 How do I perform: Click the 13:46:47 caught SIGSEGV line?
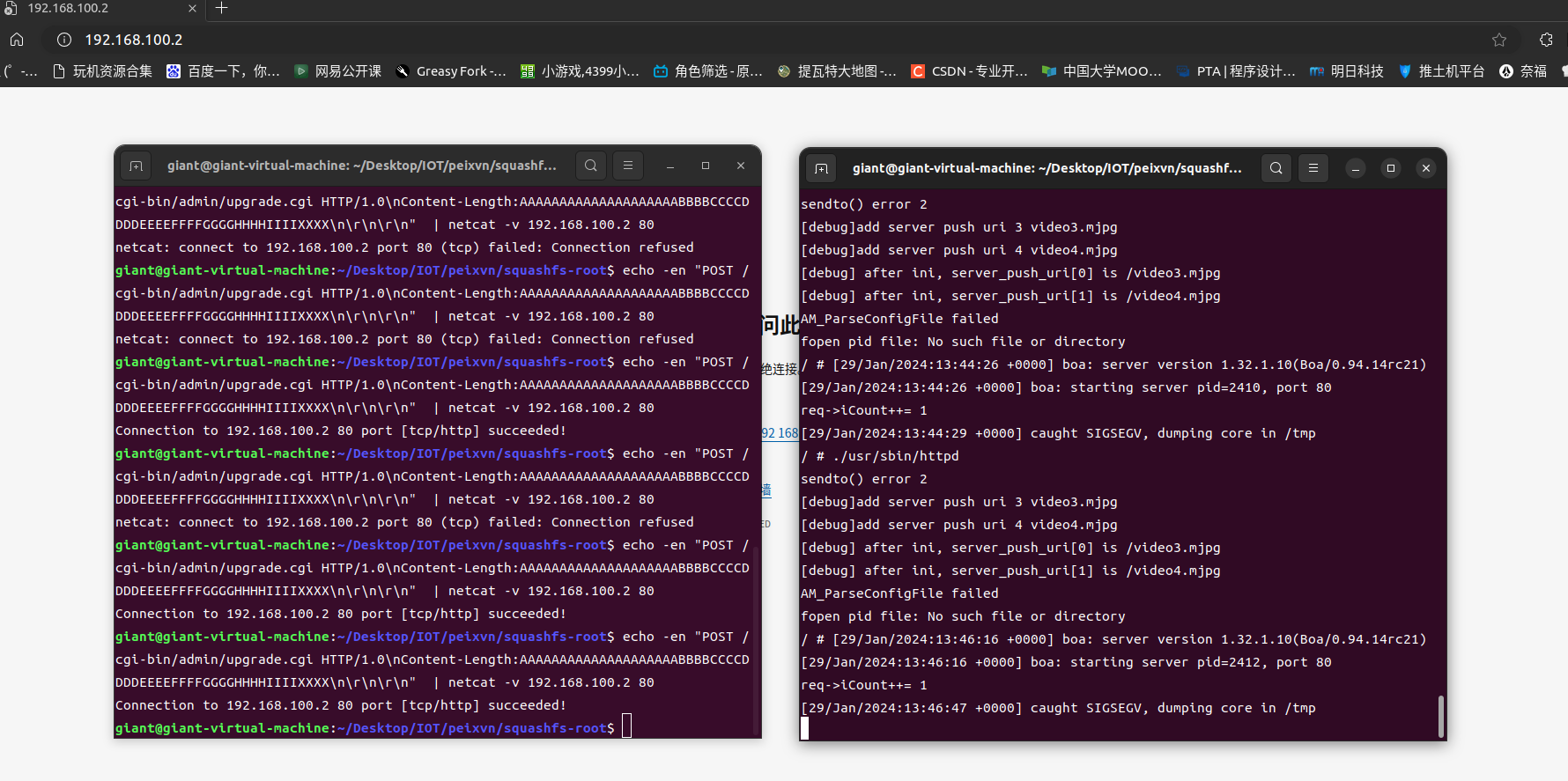point(1058,708)
